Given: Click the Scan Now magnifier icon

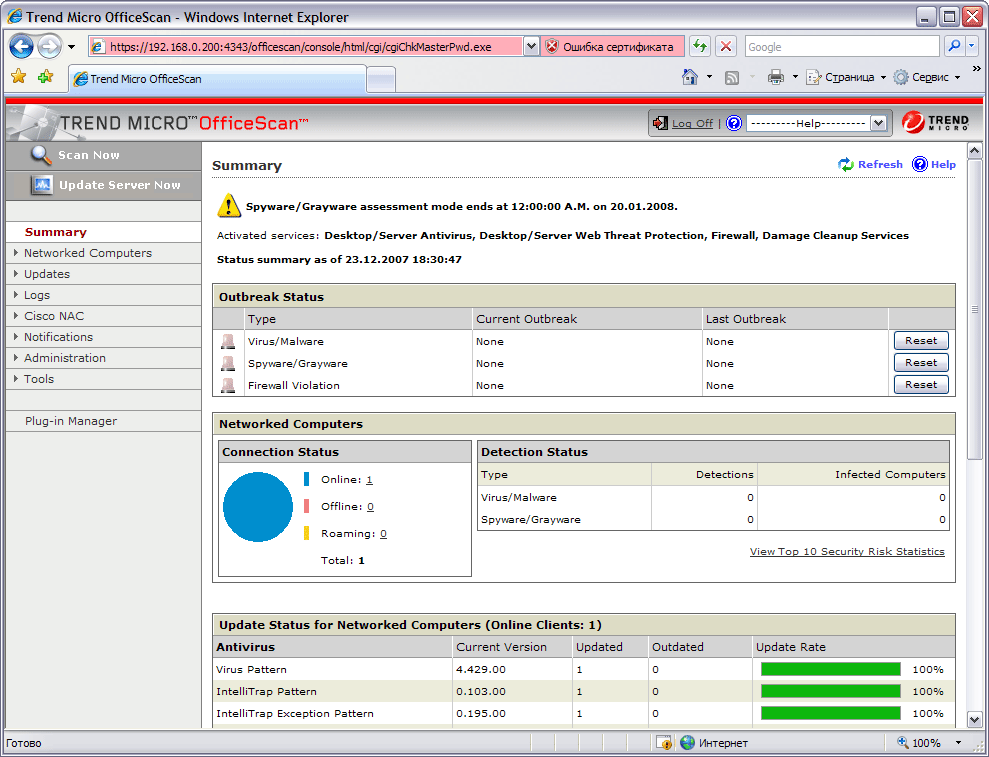Looking at the screenshot, I should pos(41,155).
